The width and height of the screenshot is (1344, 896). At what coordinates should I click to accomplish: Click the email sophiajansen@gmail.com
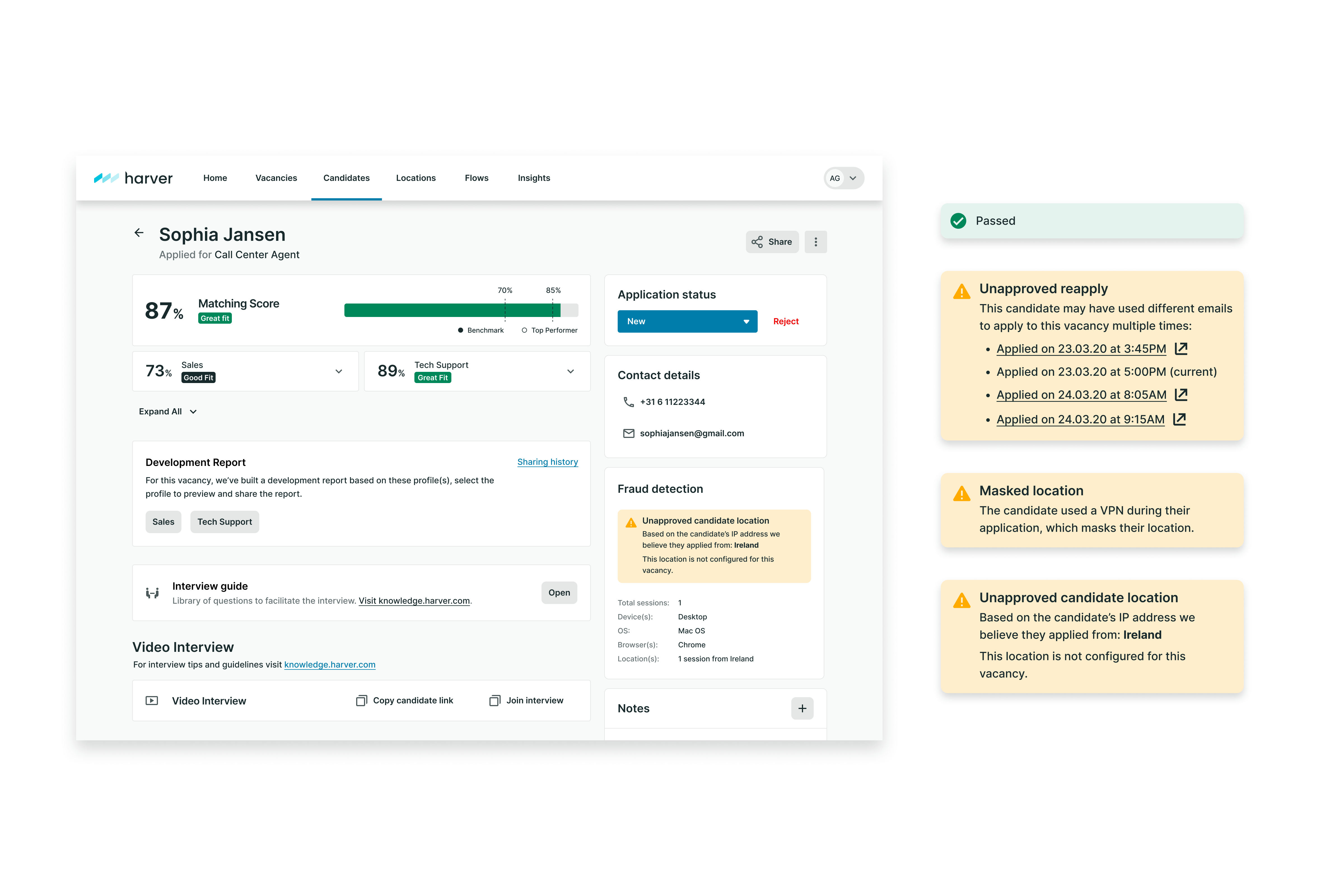point(692,433)
